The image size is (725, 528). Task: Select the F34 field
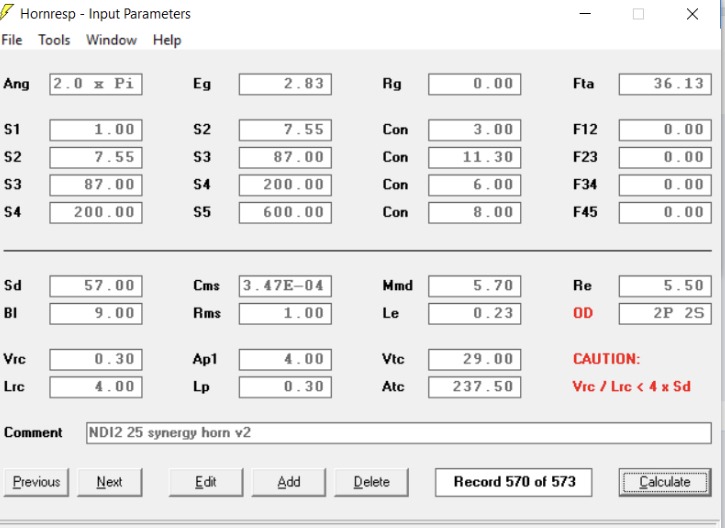tap(665, 185)
